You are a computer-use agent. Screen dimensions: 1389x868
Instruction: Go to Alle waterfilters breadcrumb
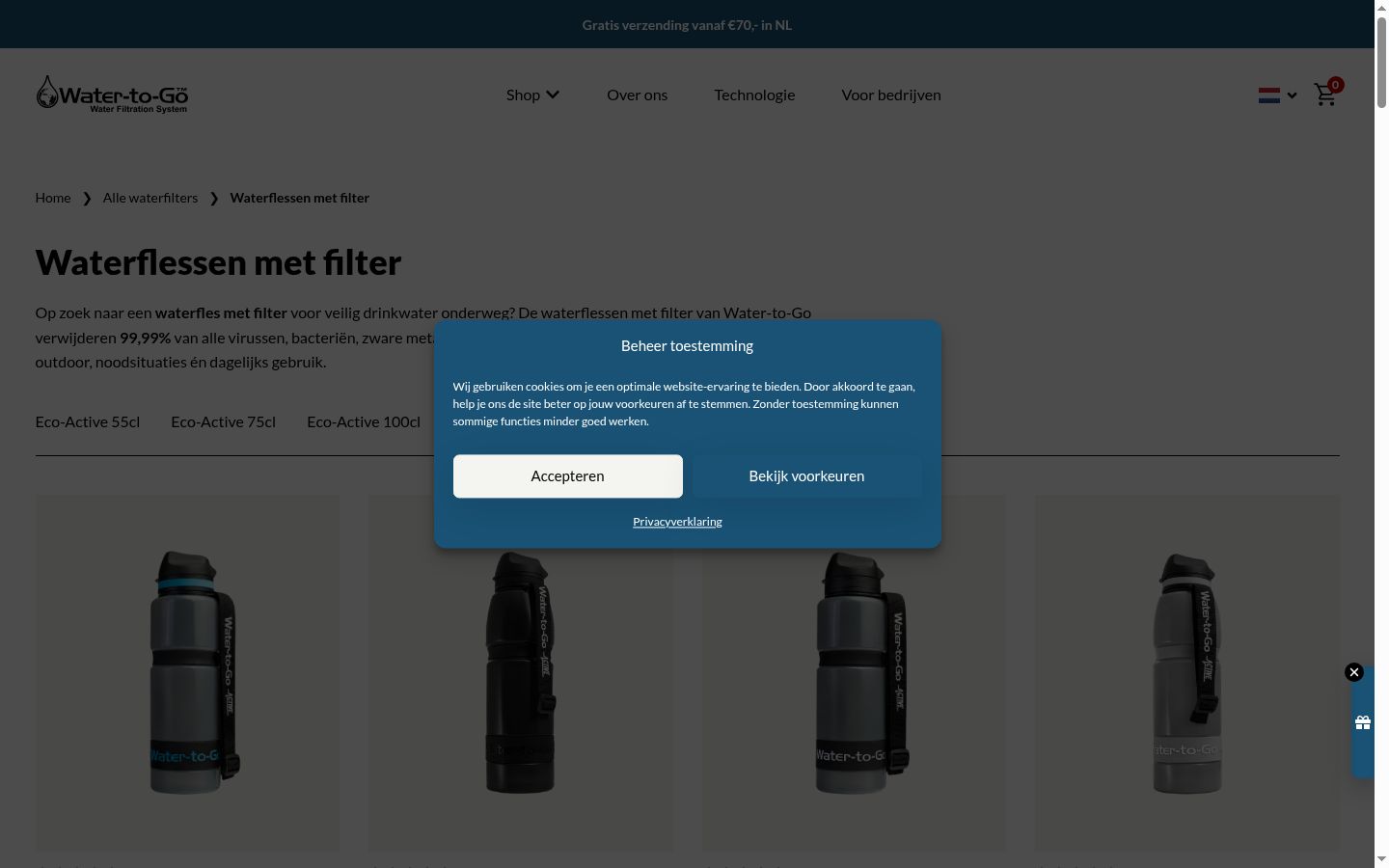pyautogui.click(x=150, y=198)
